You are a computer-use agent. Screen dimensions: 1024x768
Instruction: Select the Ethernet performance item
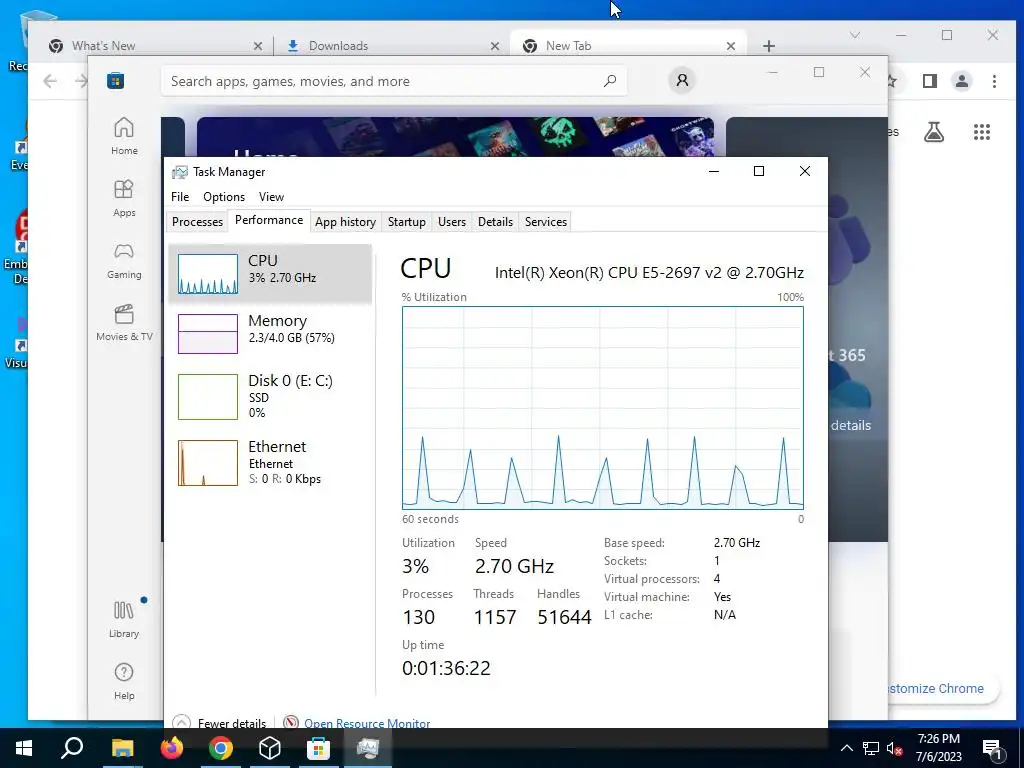pyautogui.click(x=270, y=462)
